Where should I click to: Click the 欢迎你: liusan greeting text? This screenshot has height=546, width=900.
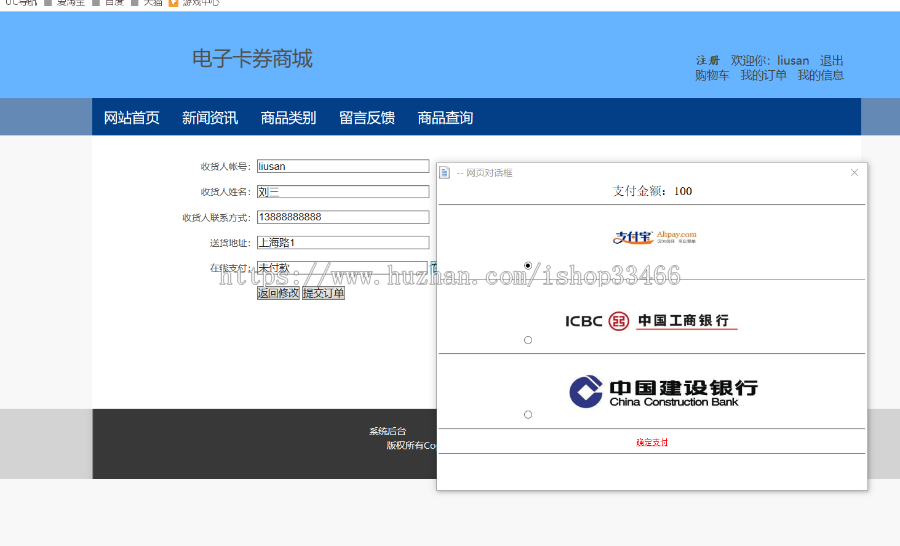coord(770,60)
